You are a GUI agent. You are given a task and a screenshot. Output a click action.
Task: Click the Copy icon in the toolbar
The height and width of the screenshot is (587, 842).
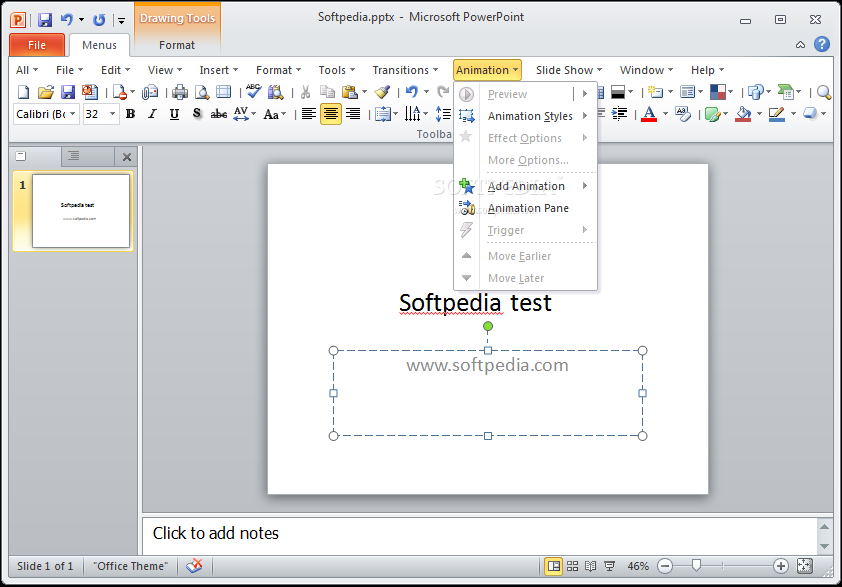(x=327, y=92)
